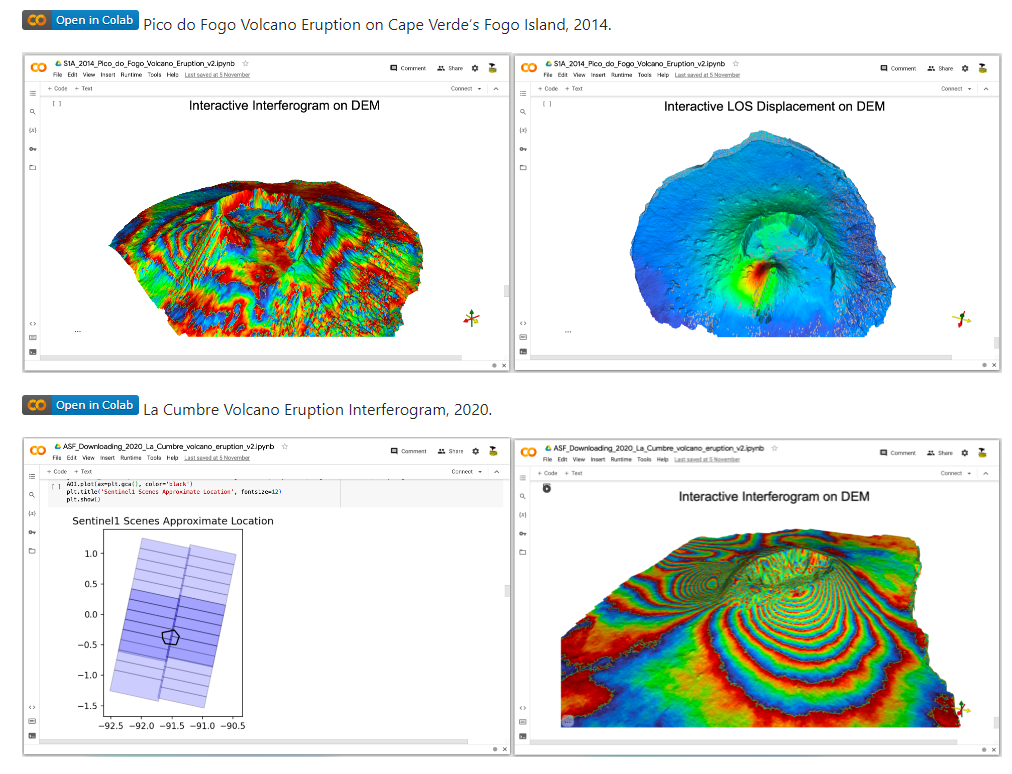Image resolution: width=1012 pixels, height=774 pixels.
Task: Click the cell bracket in LOS Displacement notebook
Action: point(547,103)
